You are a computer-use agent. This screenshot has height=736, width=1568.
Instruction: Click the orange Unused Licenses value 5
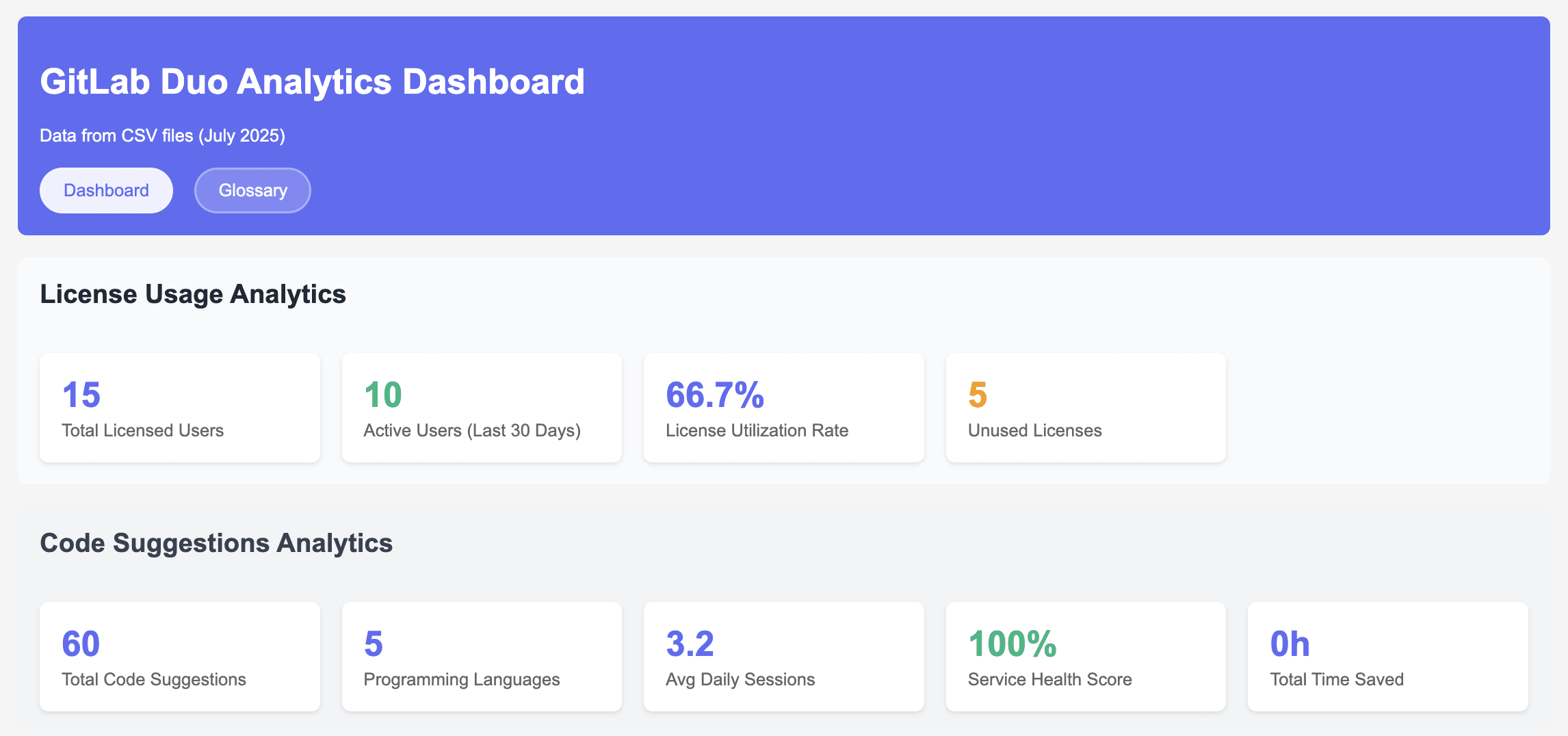coord(978,395)
